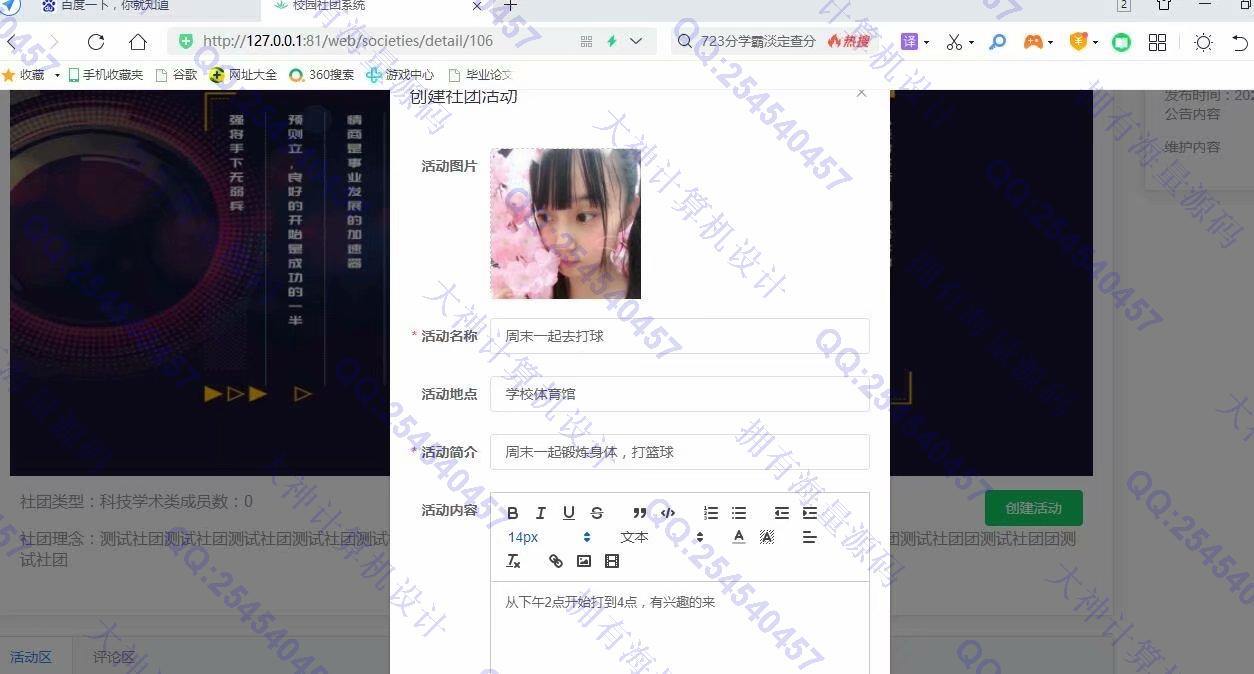Open the 收藏 favorites bookmark

click(24, 74)
